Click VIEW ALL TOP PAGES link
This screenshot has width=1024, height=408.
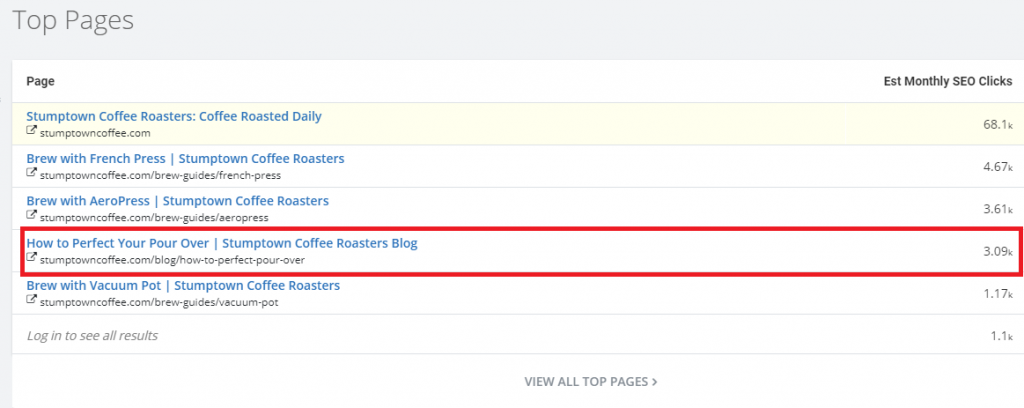[x=590, y=381]
